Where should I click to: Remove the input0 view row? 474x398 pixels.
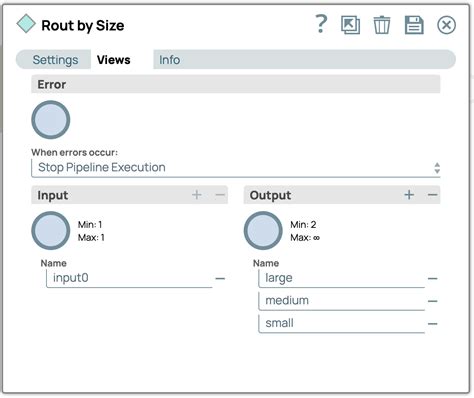(220, 278)
